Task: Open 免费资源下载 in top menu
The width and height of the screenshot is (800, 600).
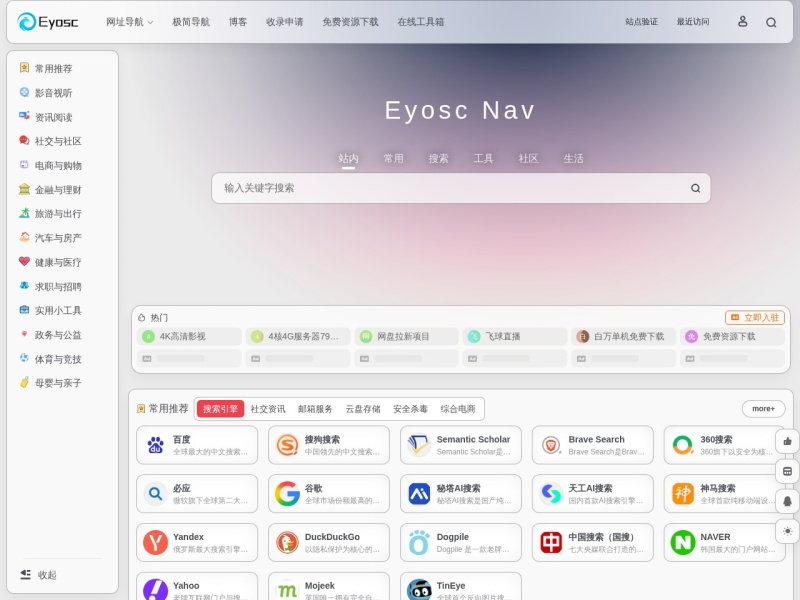Action: tap(351, 22)
